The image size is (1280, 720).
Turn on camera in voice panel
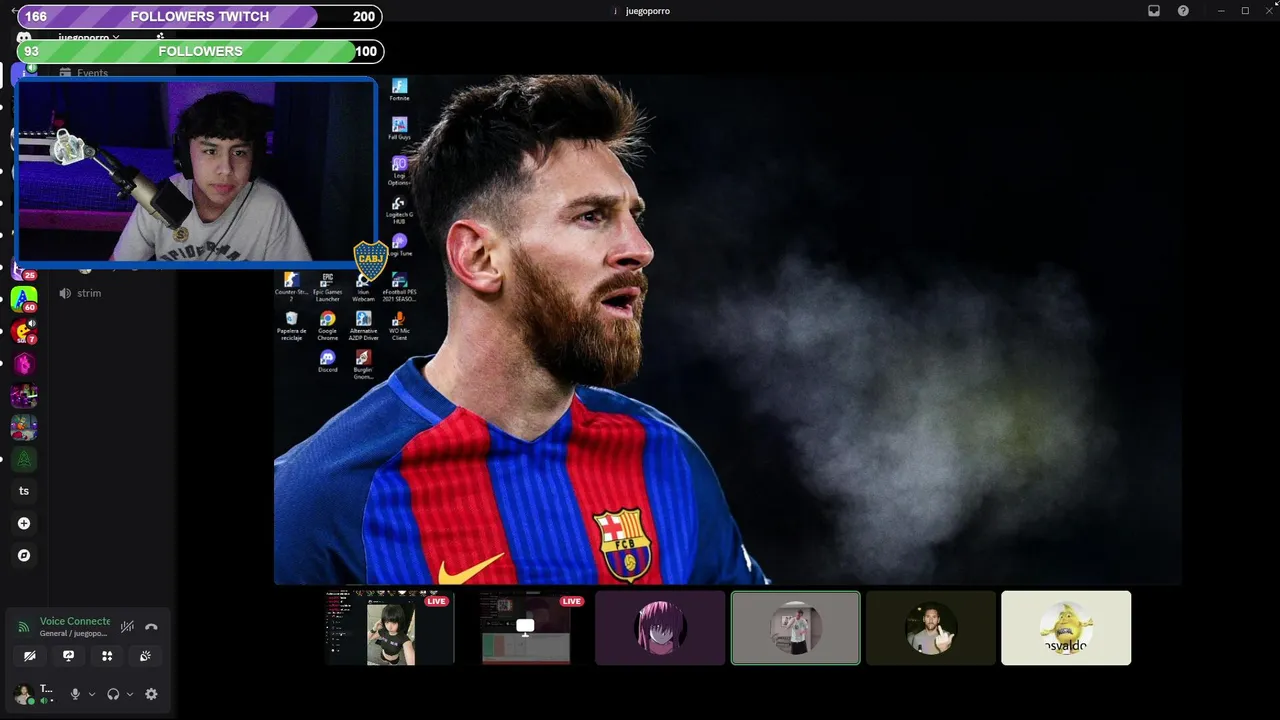(30, 656)
